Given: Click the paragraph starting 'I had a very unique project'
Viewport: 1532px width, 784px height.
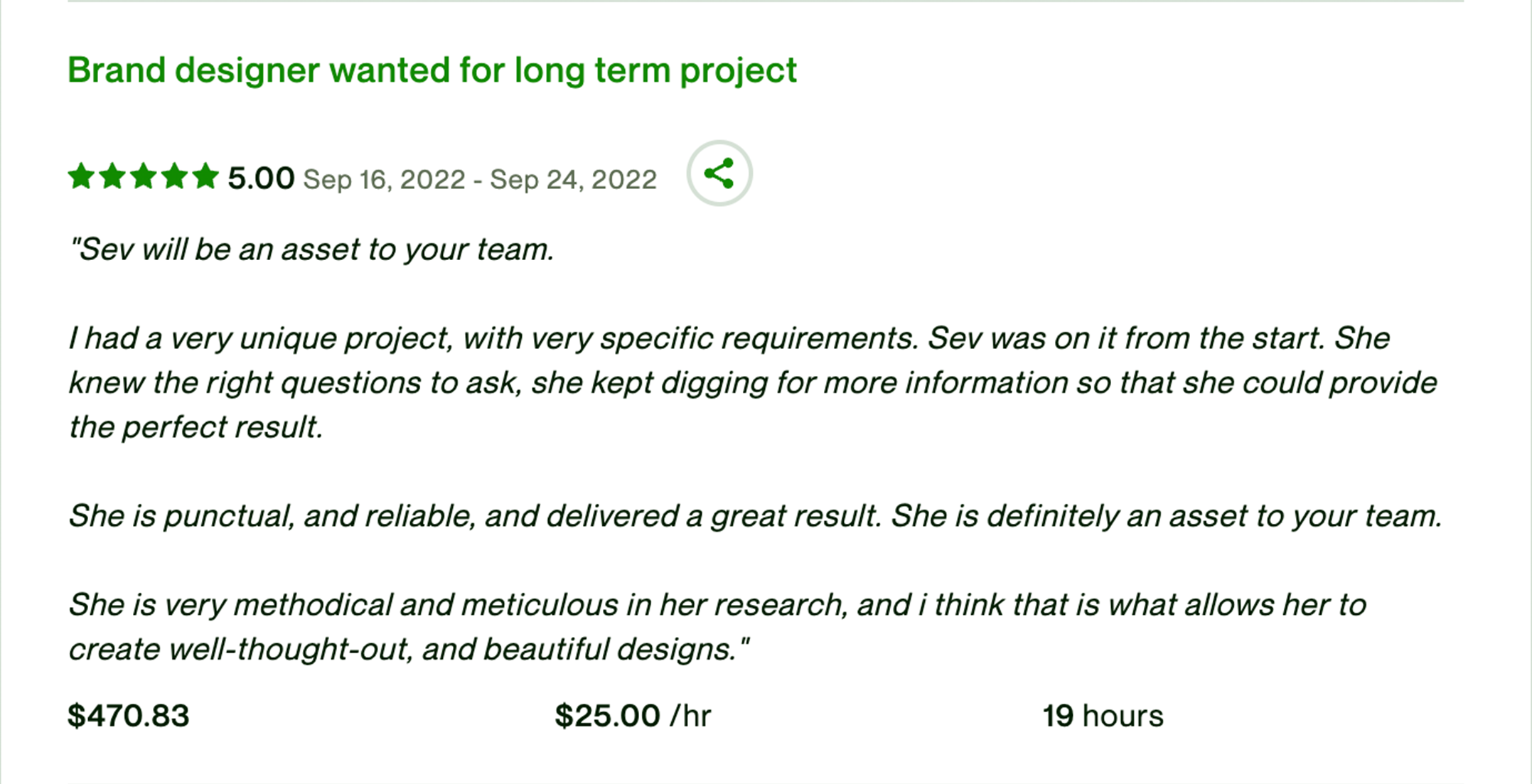Looking at the screenshot, I should tap(729, 338).
